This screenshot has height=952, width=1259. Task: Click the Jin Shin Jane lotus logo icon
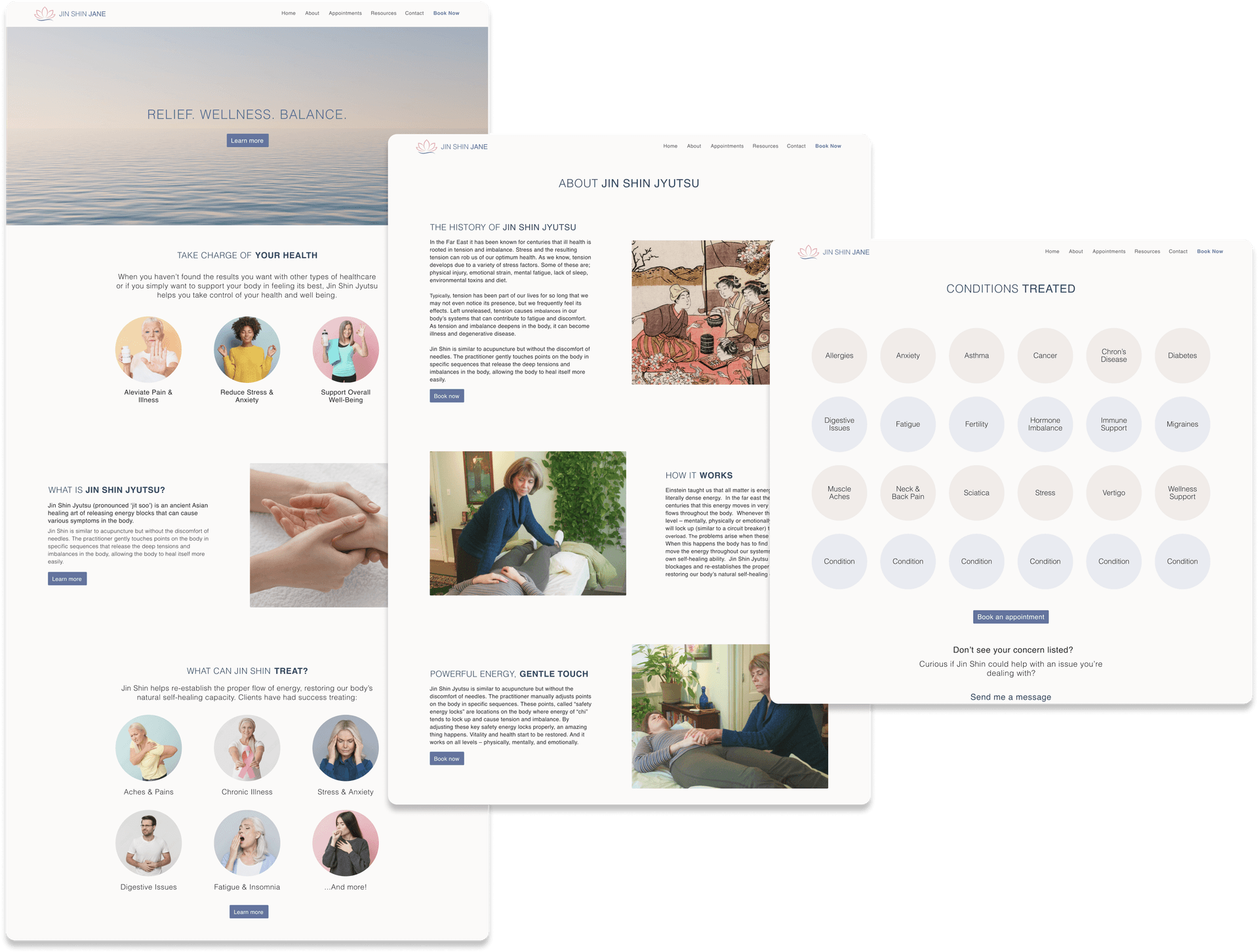click(44, 12)
